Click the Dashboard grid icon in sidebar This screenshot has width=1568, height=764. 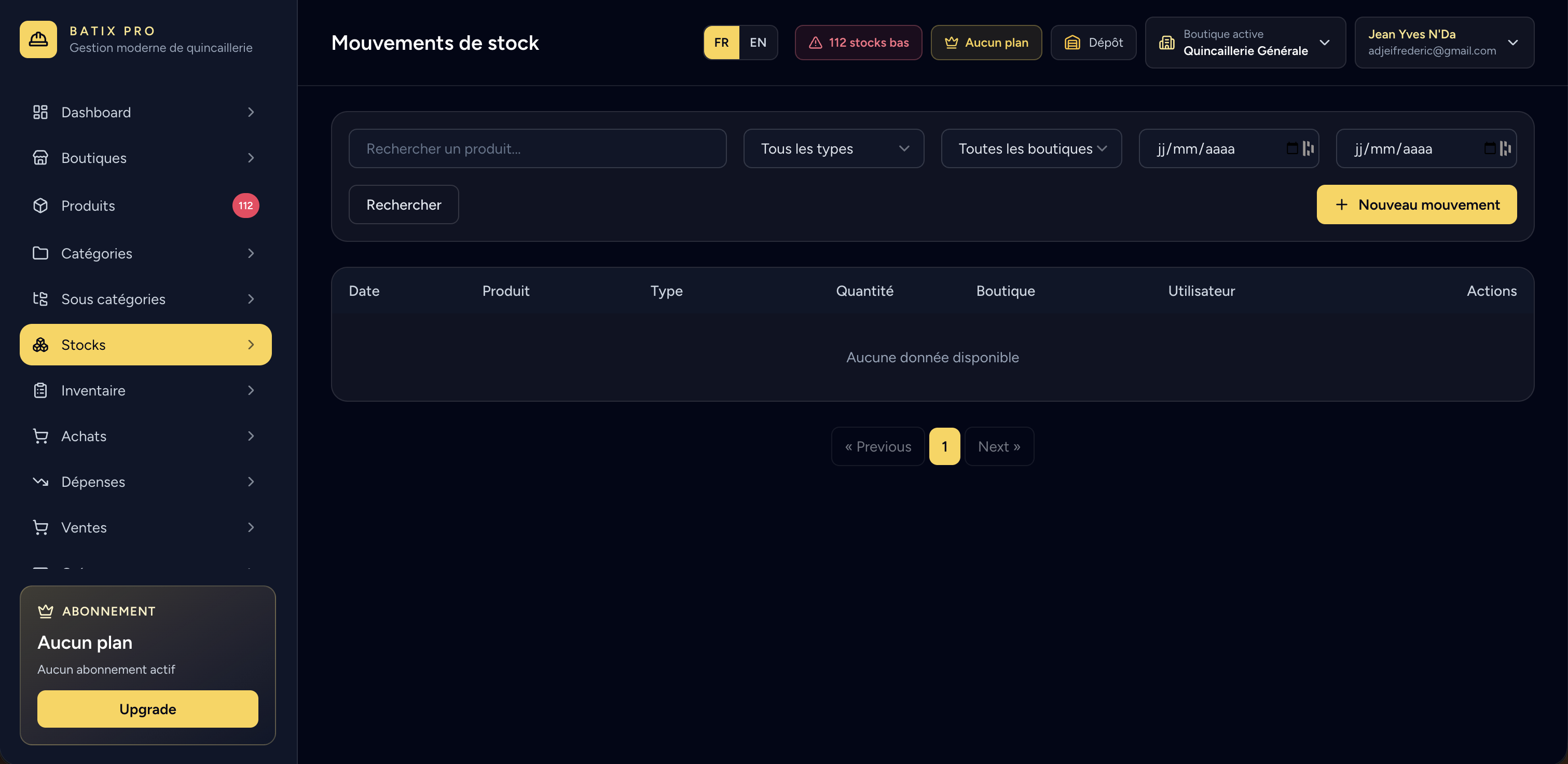tap(40, 112)
